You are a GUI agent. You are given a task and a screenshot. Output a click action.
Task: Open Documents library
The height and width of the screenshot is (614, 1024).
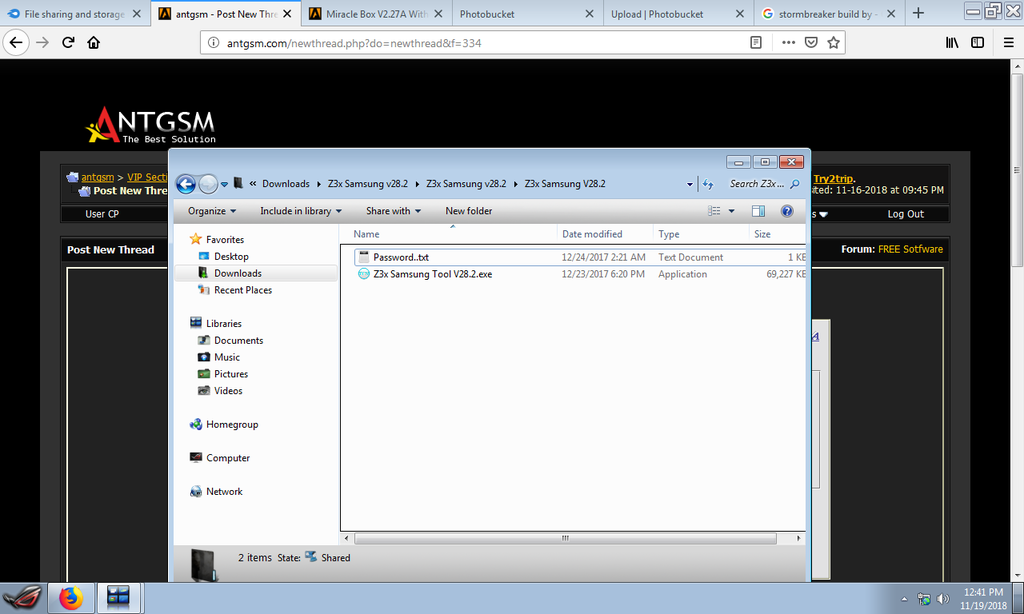(238, 340)
